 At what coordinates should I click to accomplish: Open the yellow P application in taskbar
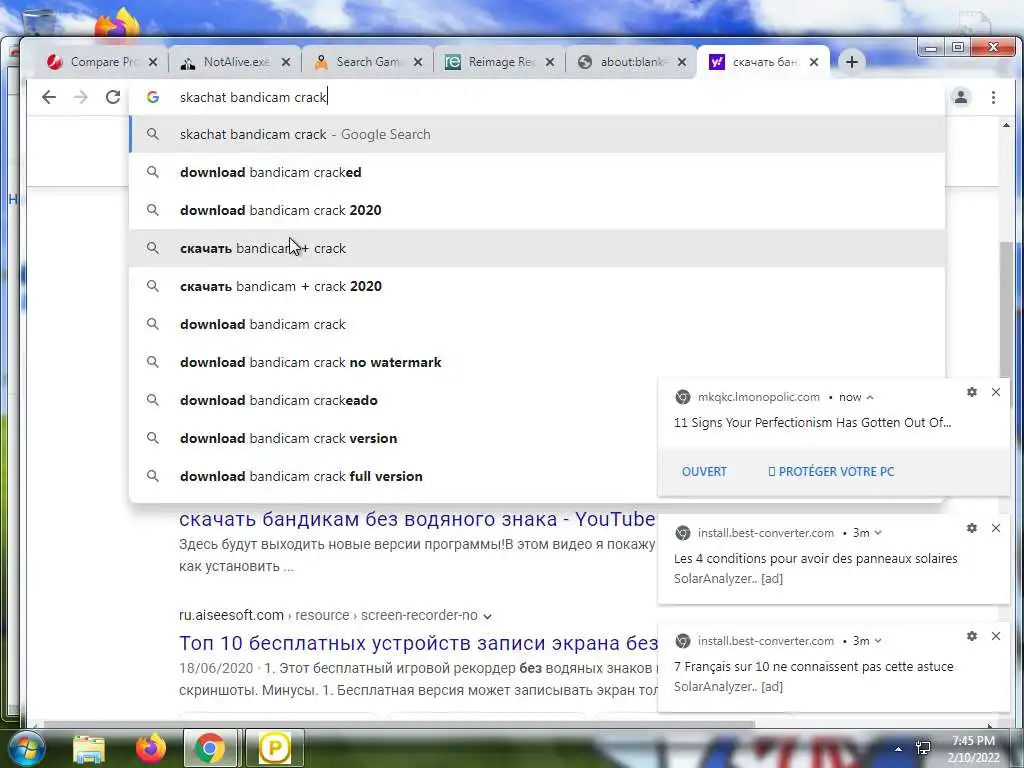274,748
